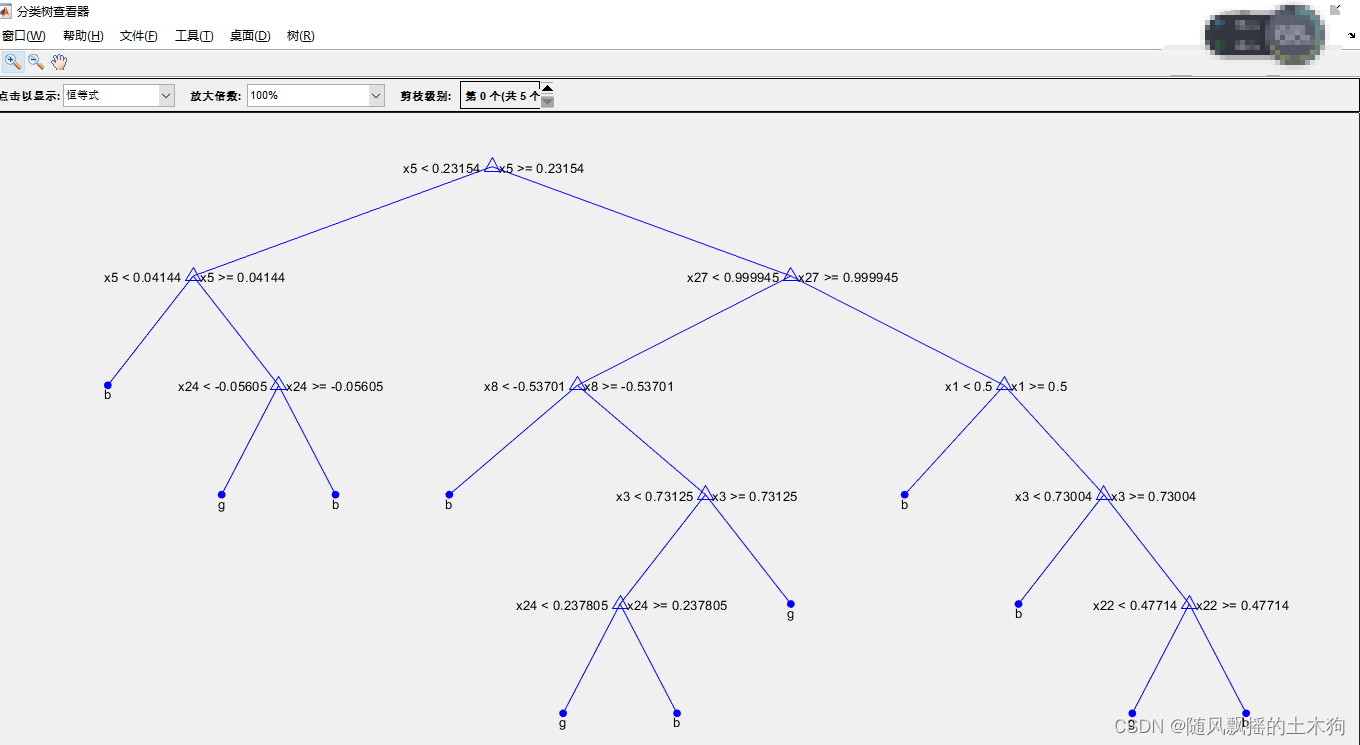1360x745 pixels.
Task: Select leaf b dot under x3 < 0.73004
Action: click(x=1018, y=604)
